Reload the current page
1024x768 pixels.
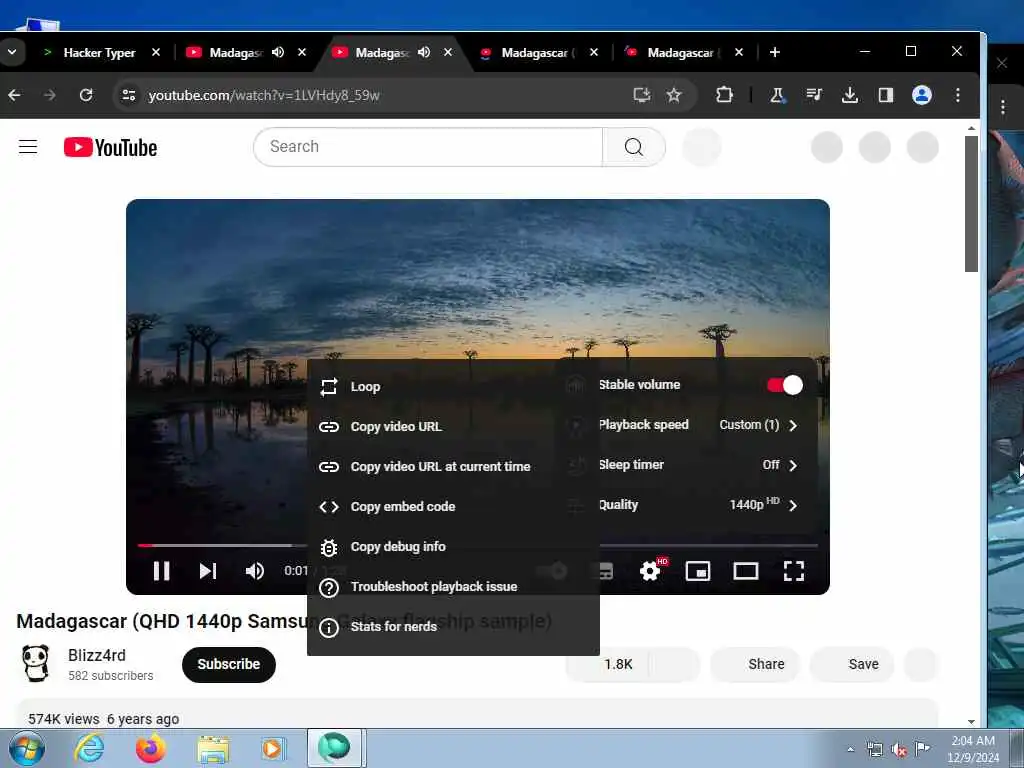coord(86,95)
